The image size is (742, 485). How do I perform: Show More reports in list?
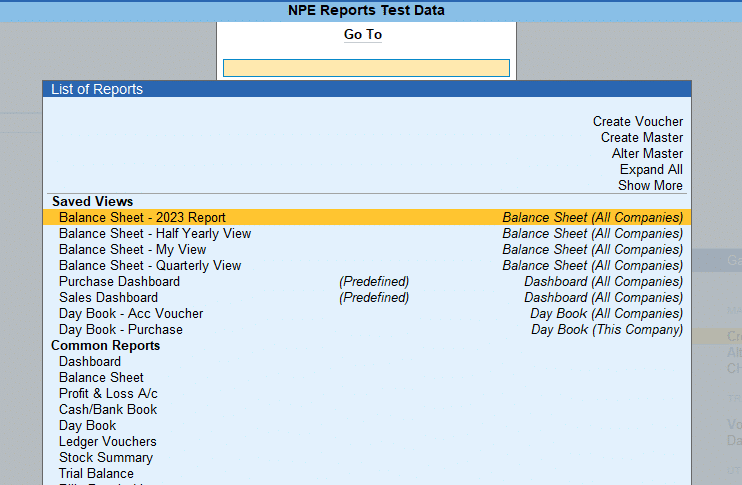tap(650, 185)
